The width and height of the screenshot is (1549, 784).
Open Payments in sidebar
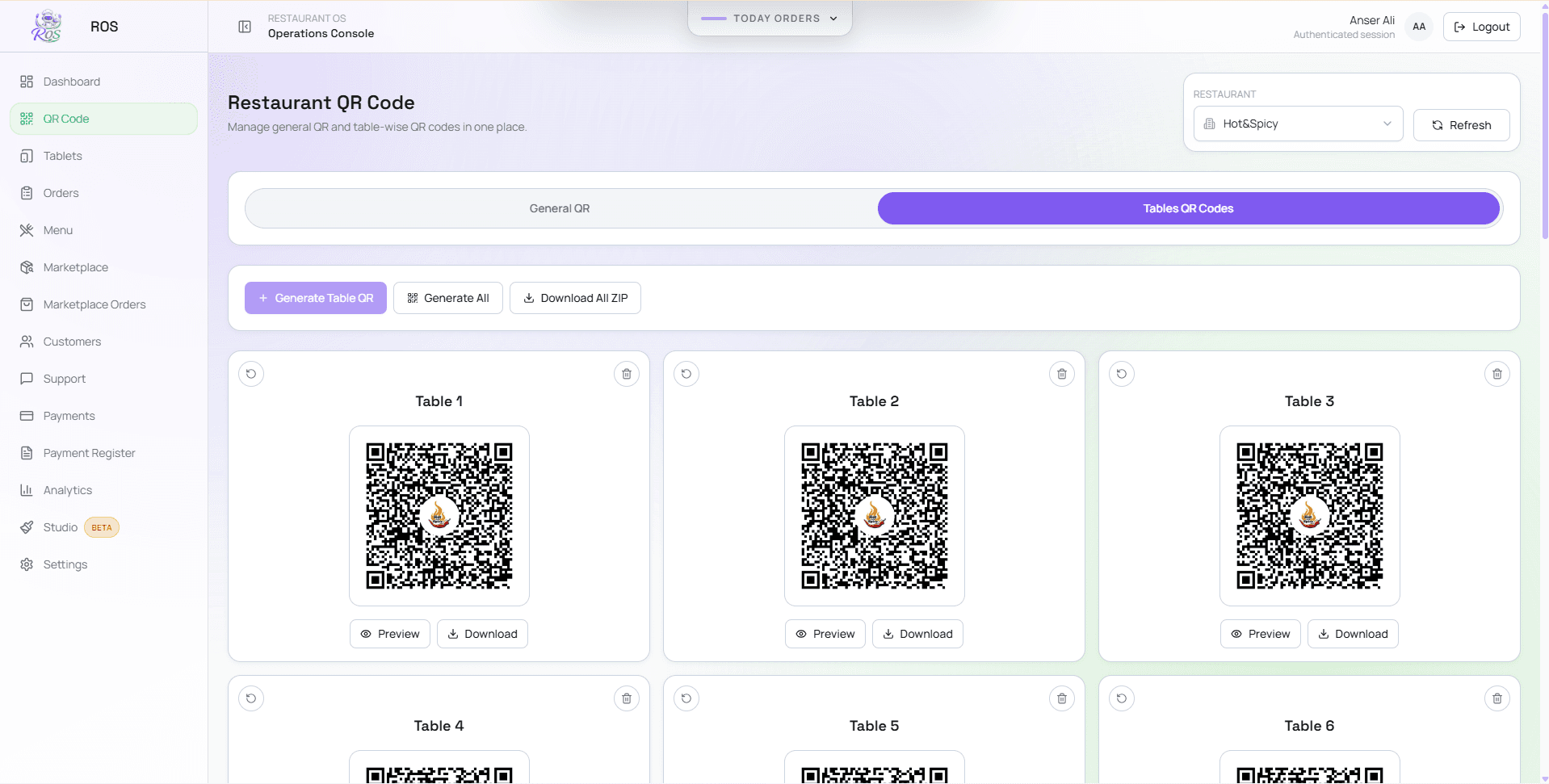coord(103,416)
